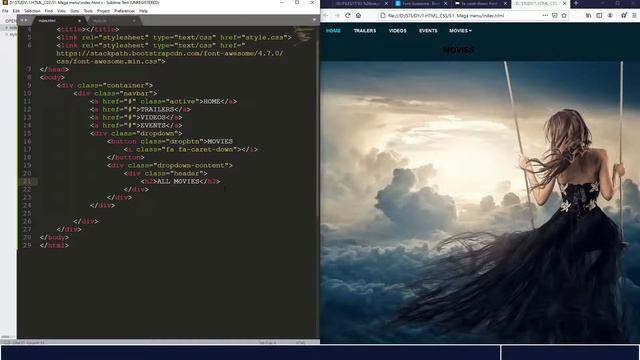
Task: Open the Edit menu in Sublime Text
Action: (16, 11)
